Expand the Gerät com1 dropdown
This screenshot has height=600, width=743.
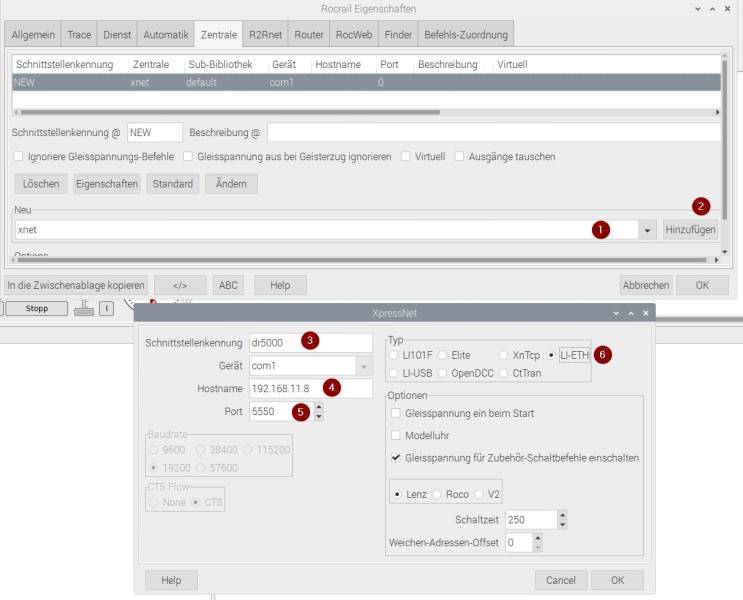coord(364,366)
